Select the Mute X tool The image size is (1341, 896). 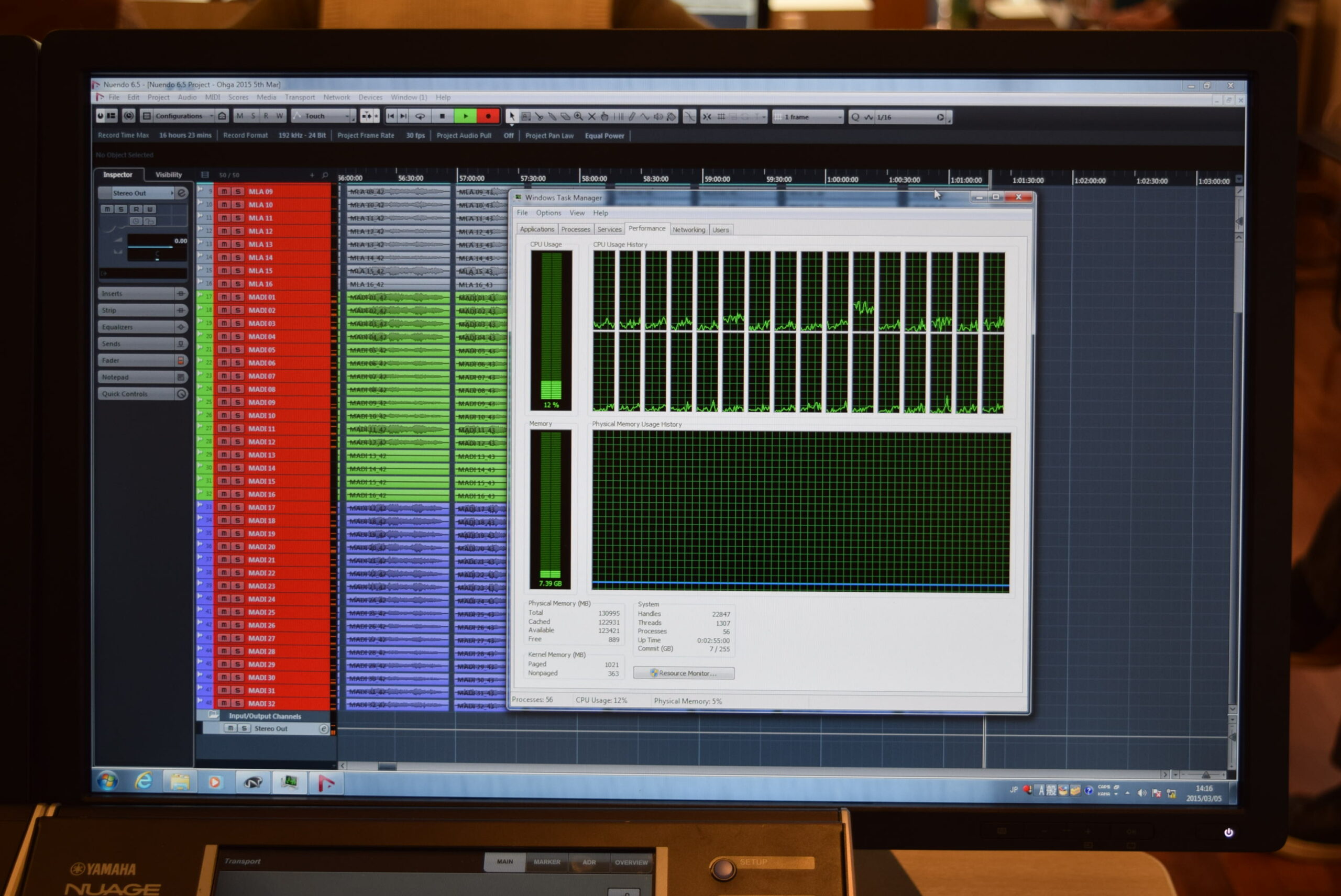click(591, 117)
